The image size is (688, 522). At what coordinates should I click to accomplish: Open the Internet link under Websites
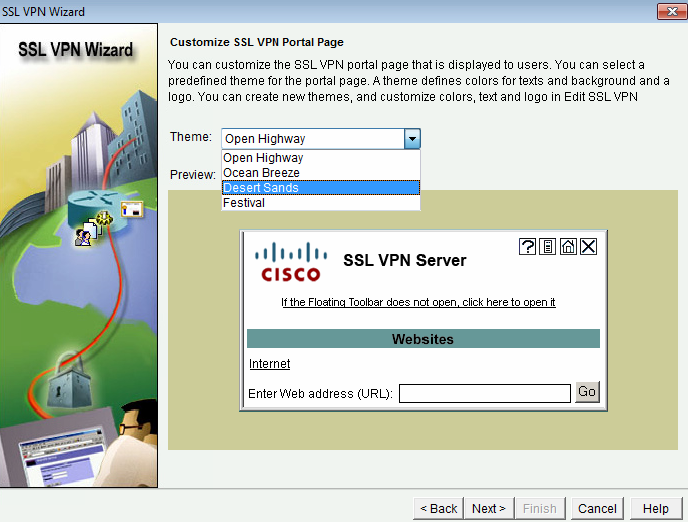click(x=269, y=364)
